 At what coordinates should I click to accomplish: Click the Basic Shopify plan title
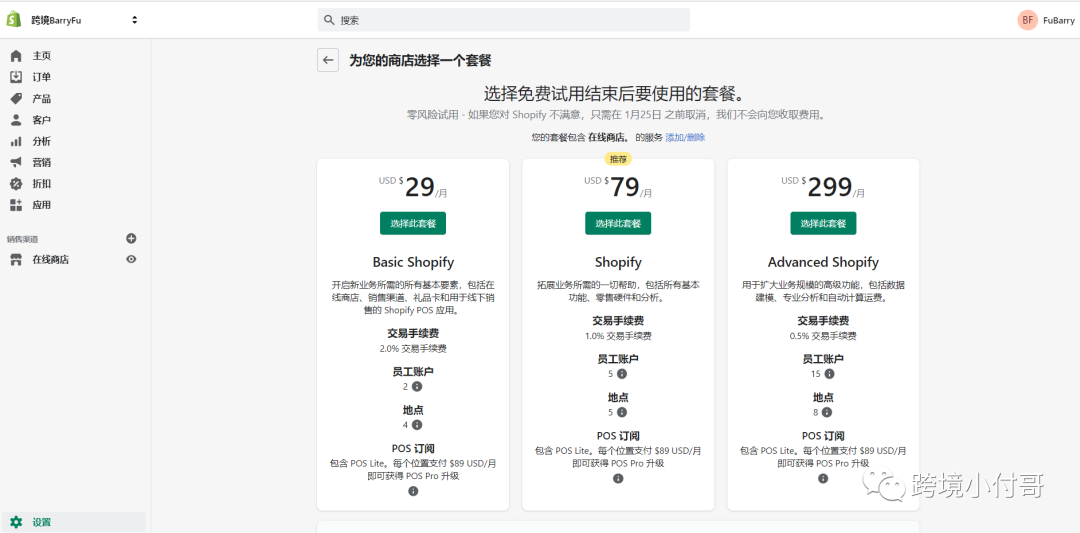413,262
